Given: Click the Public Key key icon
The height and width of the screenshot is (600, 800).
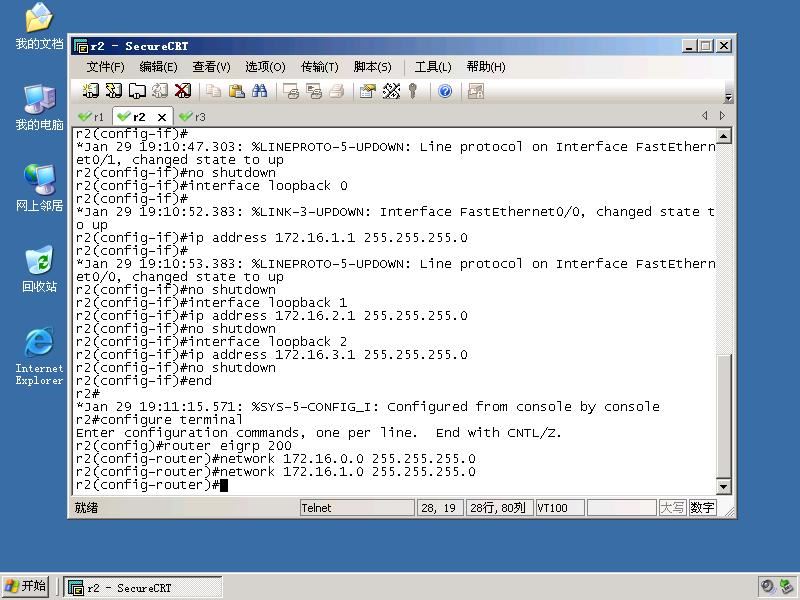Looking at the screenshot, I should pos(413,91).
